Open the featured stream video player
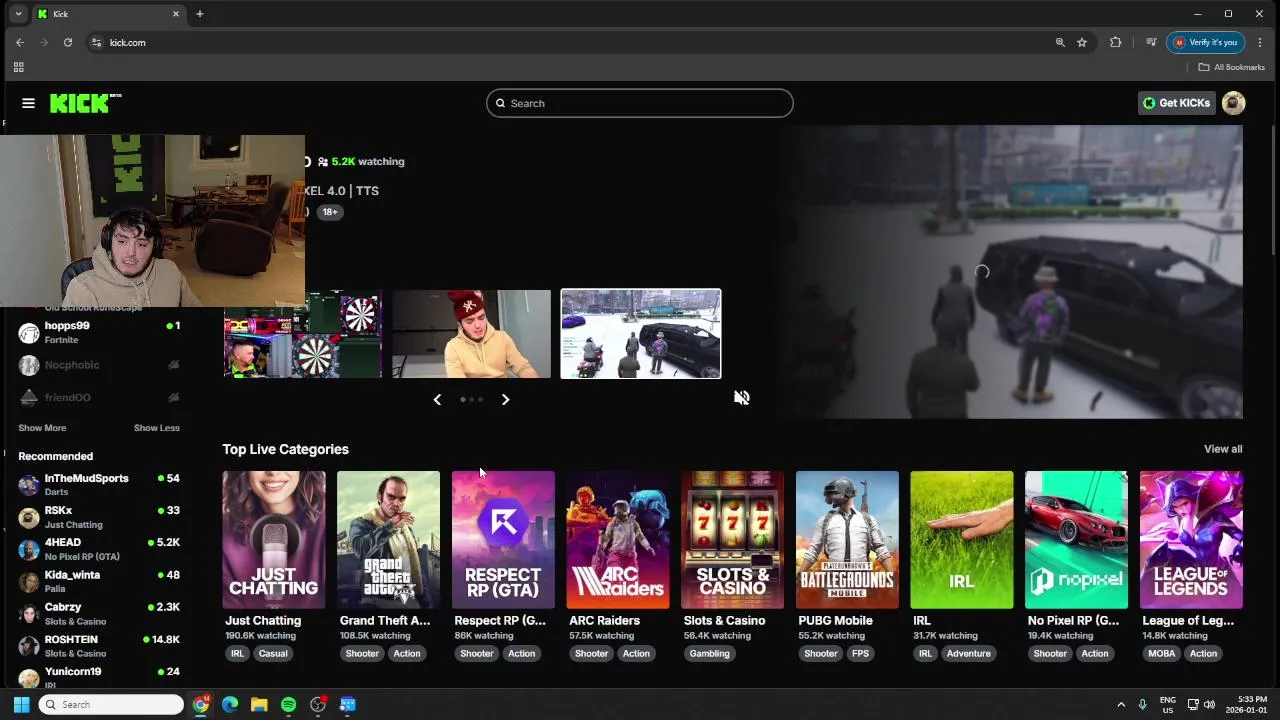The width and height of the screenshot is (1280, 720). [1011, 271]
